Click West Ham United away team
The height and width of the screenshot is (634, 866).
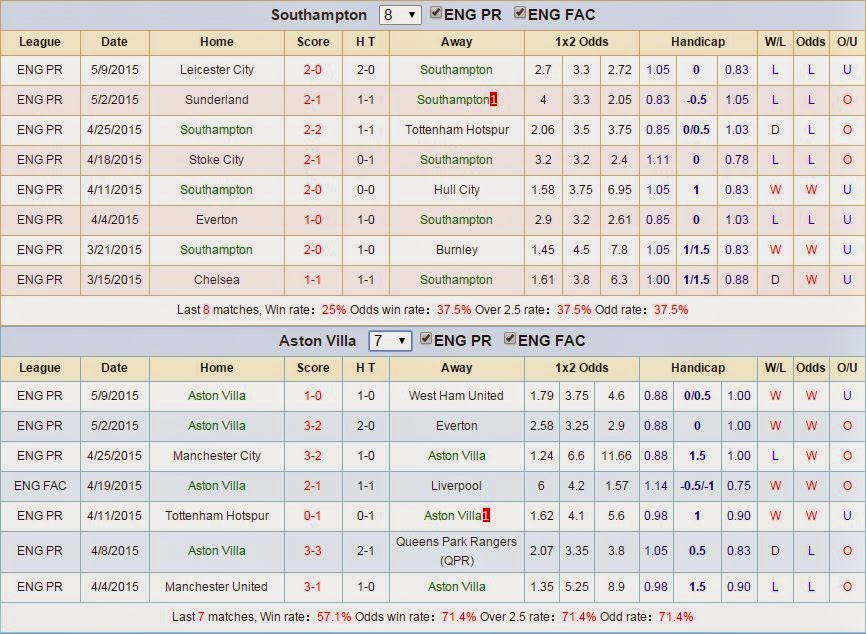[x=456, y=395]
